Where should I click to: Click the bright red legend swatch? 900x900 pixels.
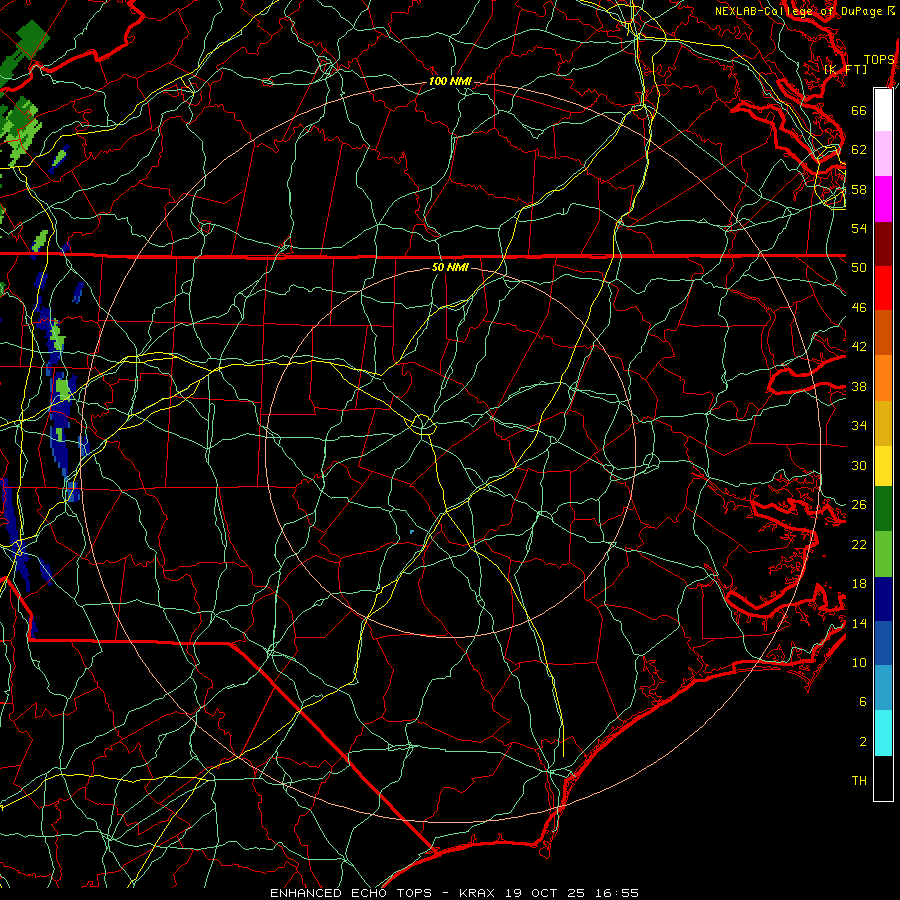point(883,288)
